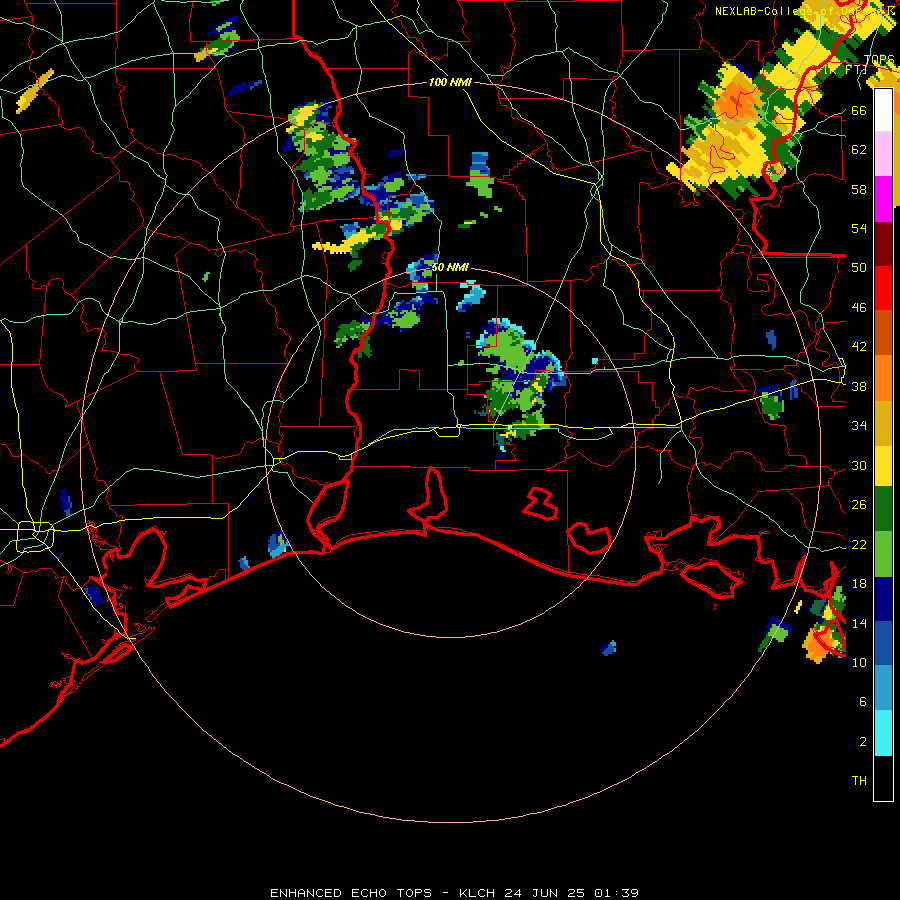
Task: Click the light pink legend swatch
Action: click(883, 154)
